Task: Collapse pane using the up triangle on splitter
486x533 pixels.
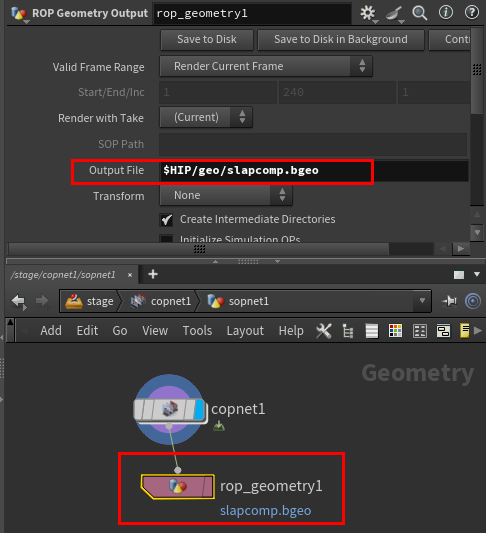Action: (x=215, y=261)
